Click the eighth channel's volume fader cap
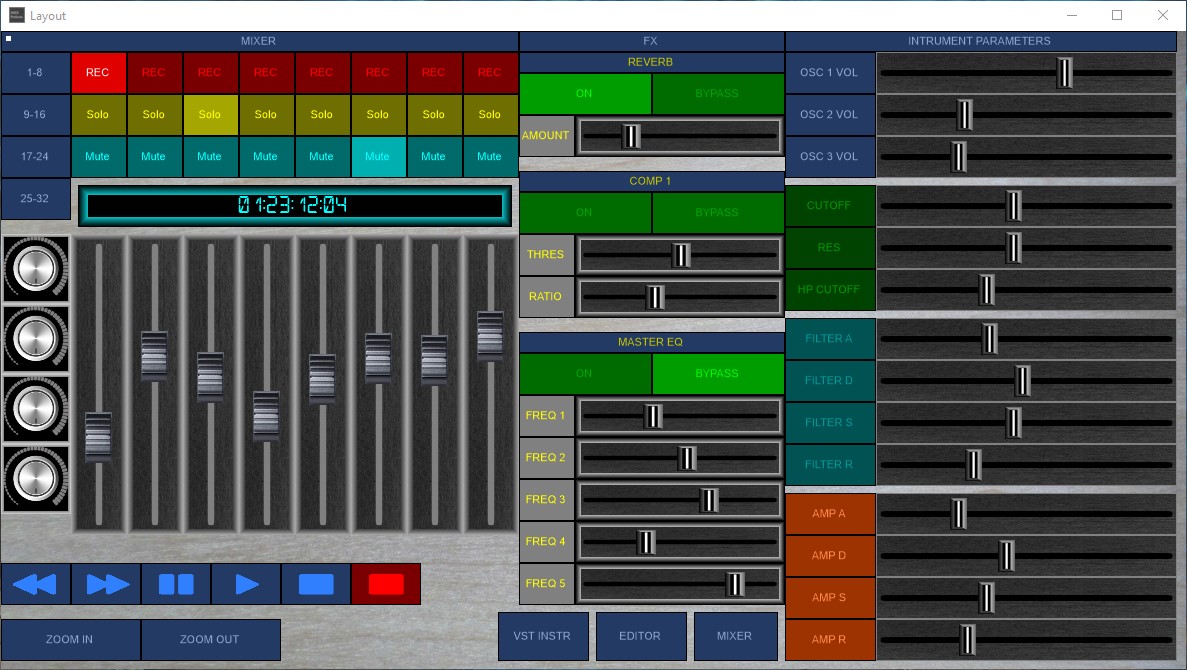Screen dimensions: 1187x670 [x=491, y=334]
